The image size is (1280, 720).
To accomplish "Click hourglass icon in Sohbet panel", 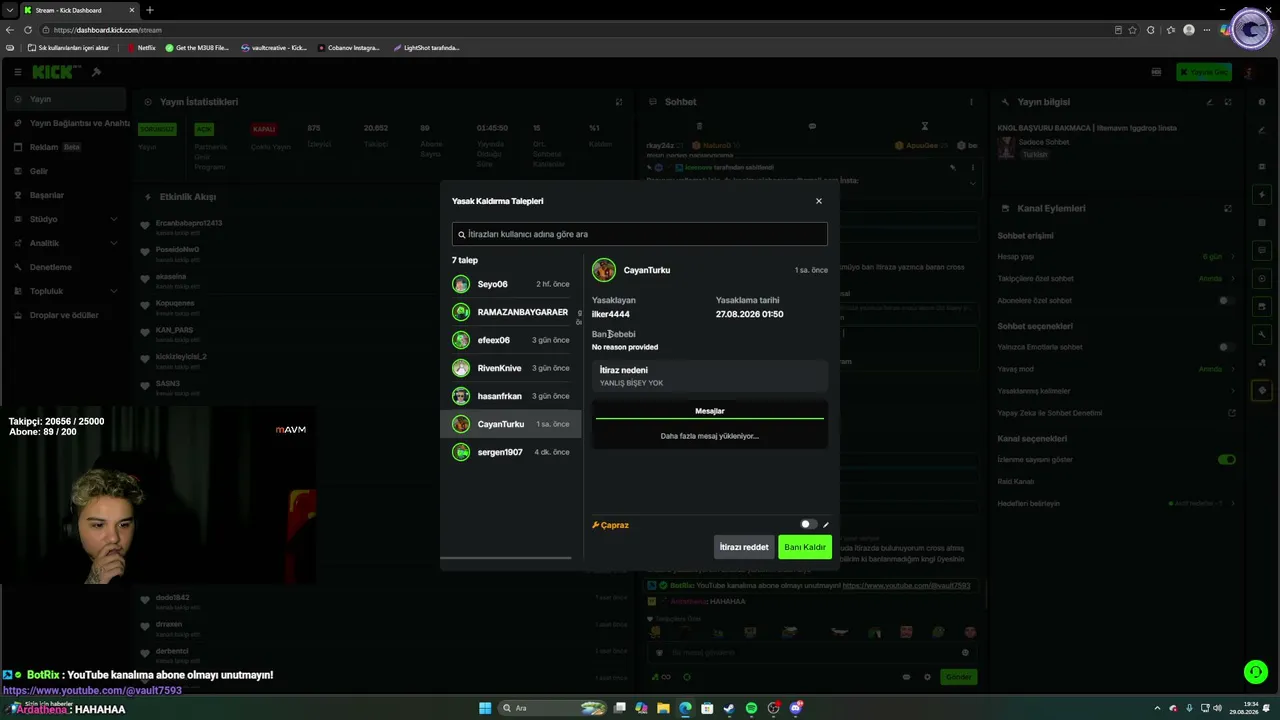I will 925,126.
